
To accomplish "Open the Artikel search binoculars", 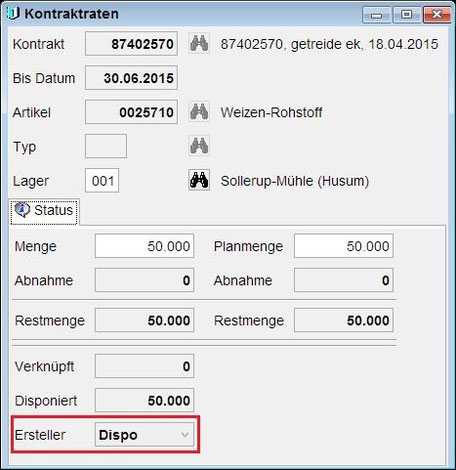I will click(199, 112).
